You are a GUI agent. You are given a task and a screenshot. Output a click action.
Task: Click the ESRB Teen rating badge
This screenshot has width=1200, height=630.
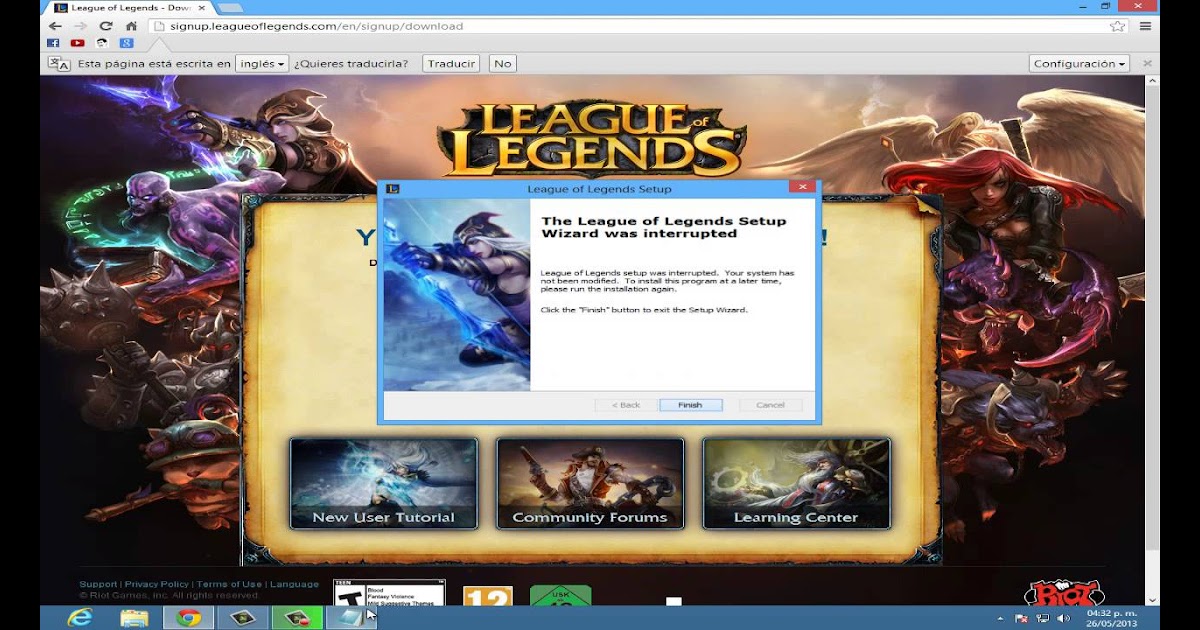pos(389,592)
